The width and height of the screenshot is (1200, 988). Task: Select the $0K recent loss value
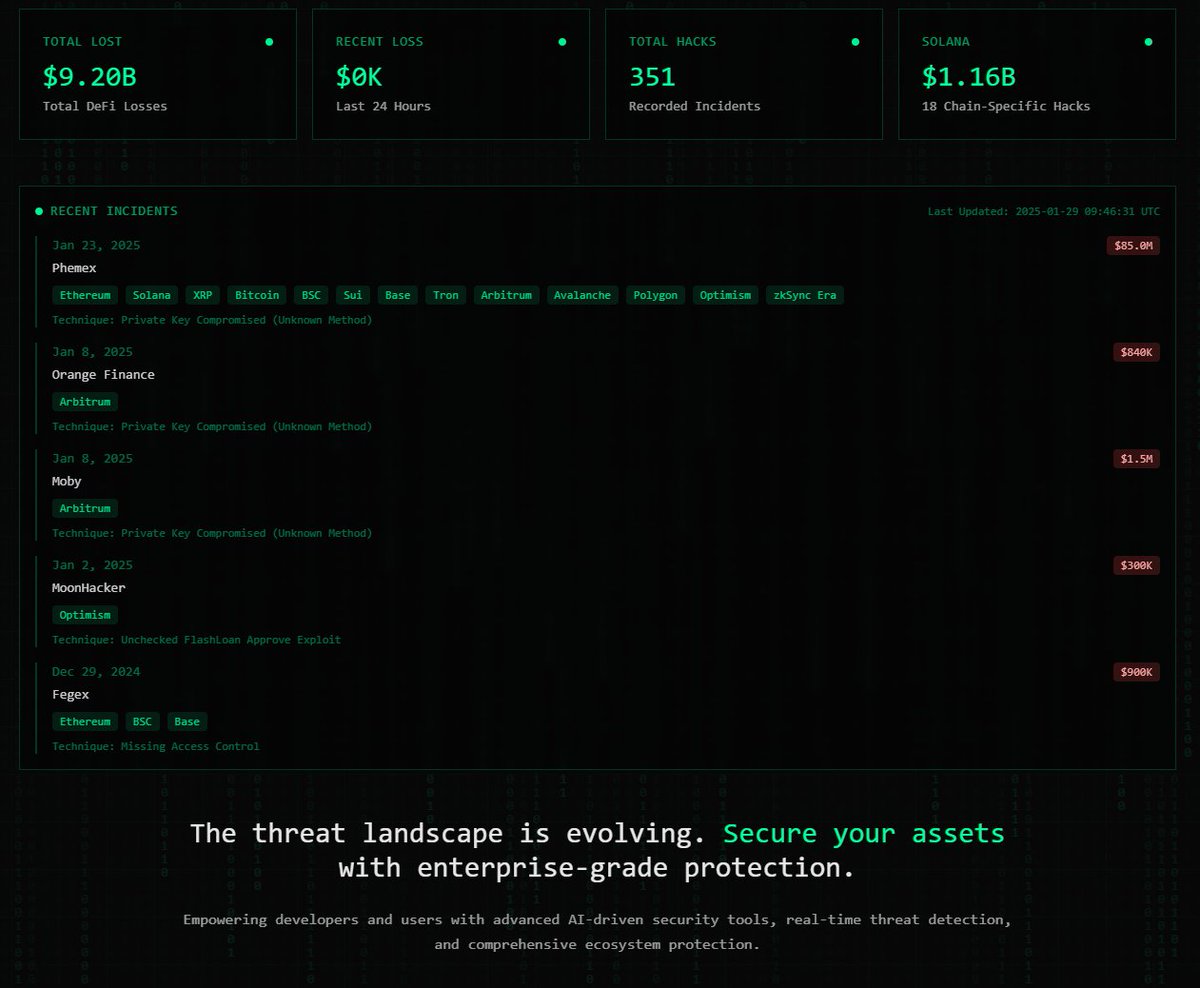359,77
